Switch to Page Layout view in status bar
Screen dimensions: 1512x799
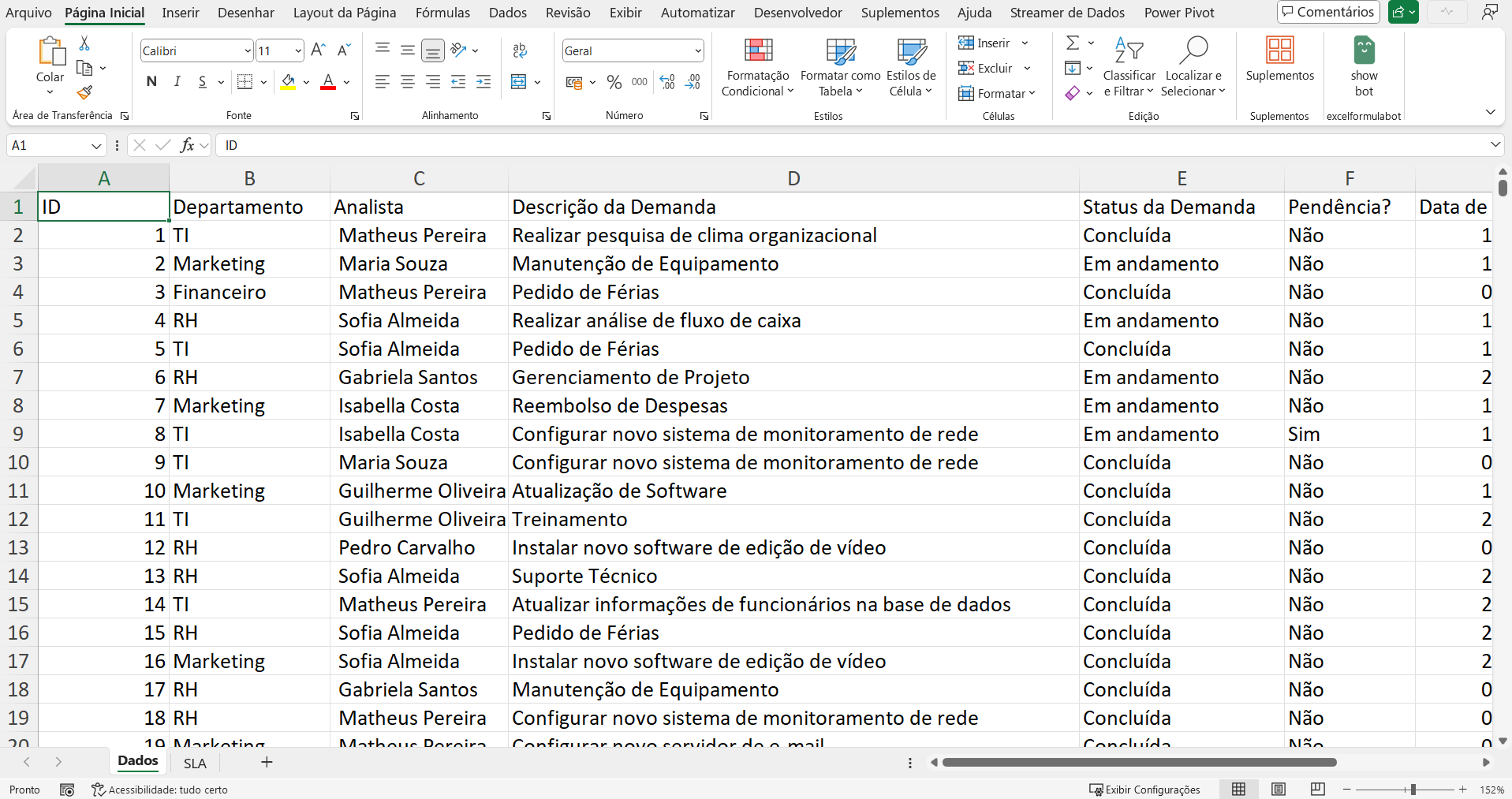pos(1278,790)
